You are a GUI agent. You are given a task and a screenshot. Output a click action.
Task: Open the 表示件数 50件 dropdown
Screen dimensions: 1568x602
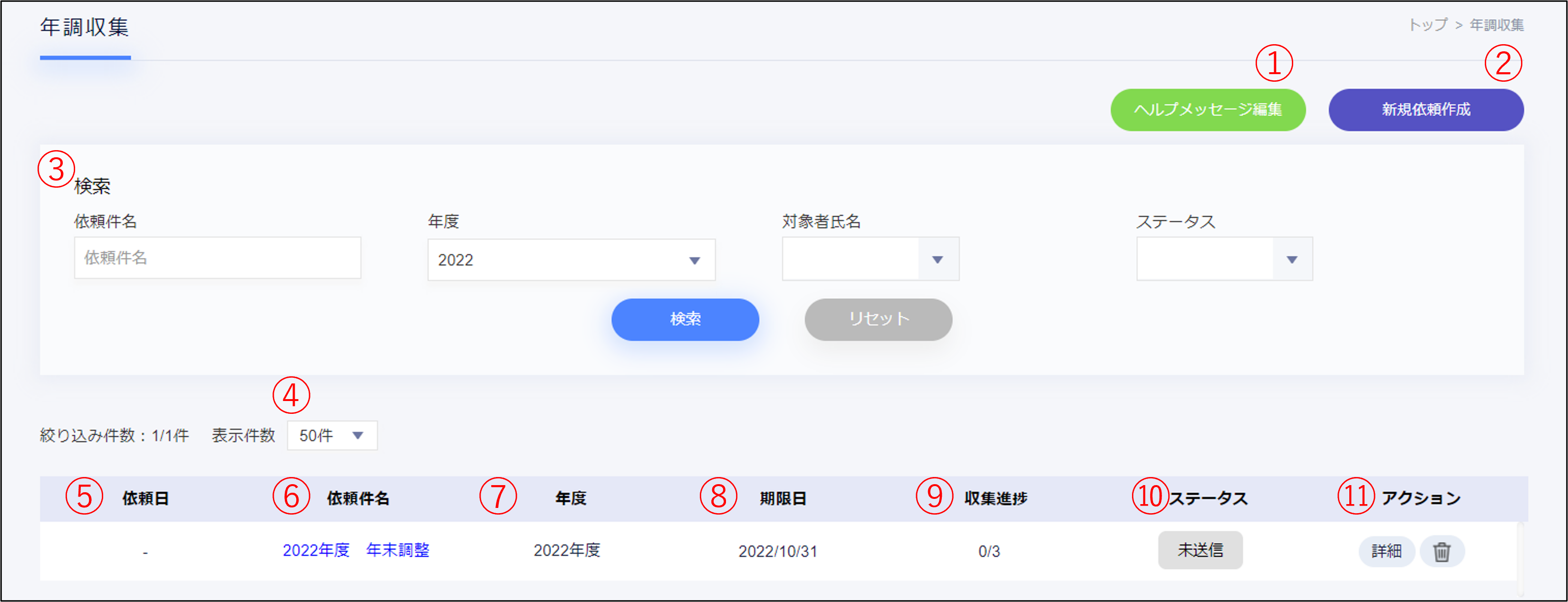[332, 435]
